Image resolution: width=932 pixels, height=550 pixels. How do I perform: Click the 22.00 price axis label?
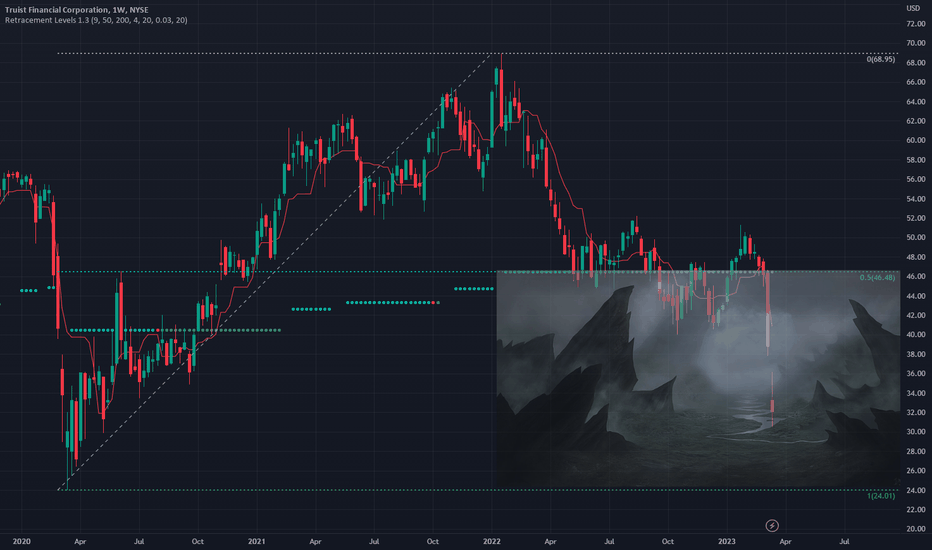(x=916, y=510)
